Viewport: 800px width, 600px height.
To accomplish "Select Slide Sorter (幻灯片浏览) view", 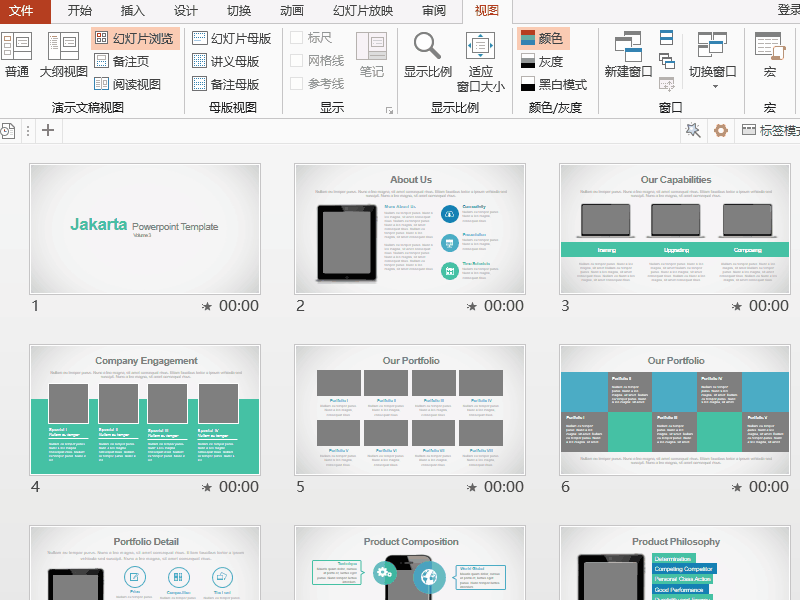I will [x=135, y=38].
